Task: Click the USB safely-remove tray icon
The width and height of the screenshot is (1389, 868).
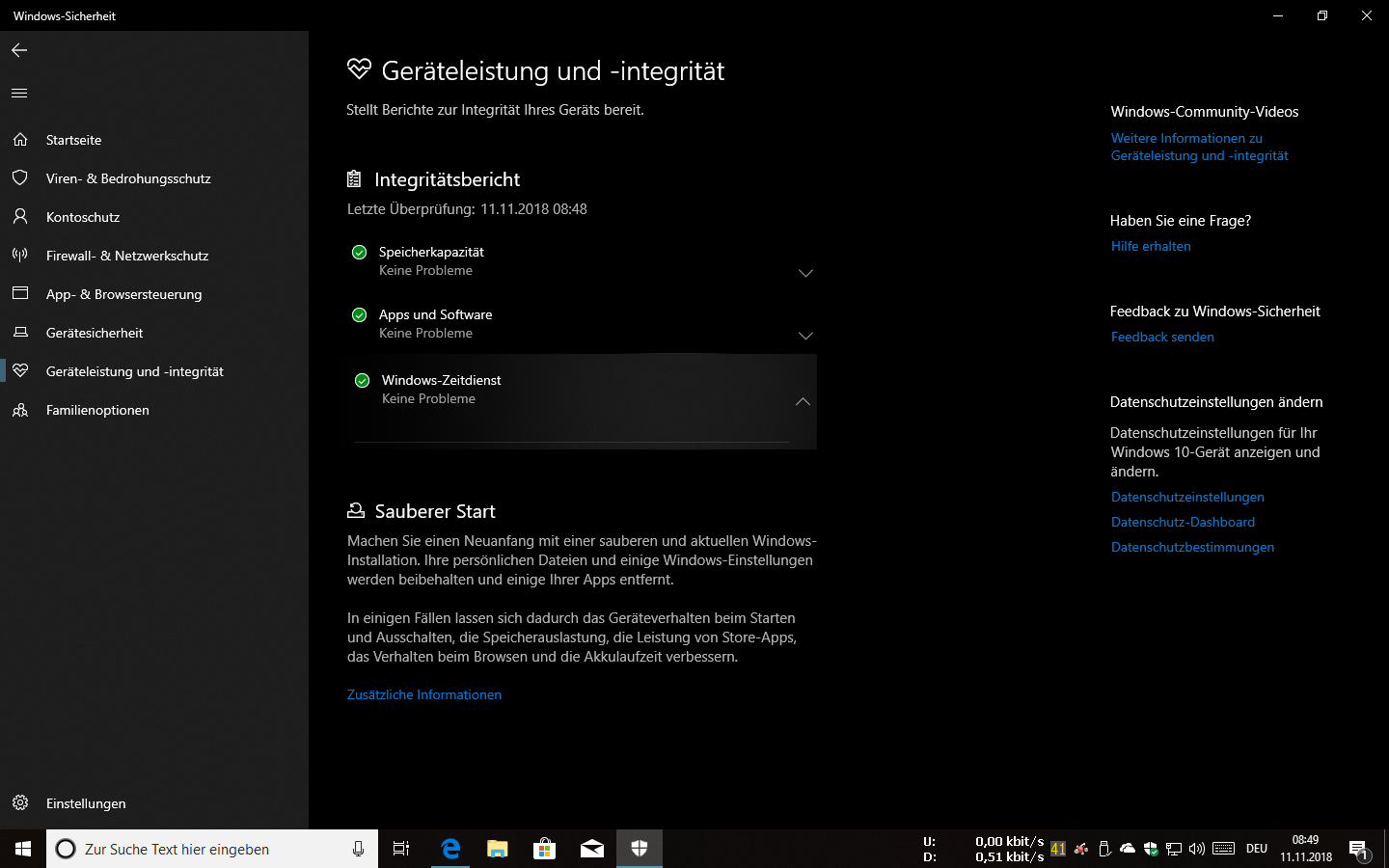Action: tap(1104, 849)
